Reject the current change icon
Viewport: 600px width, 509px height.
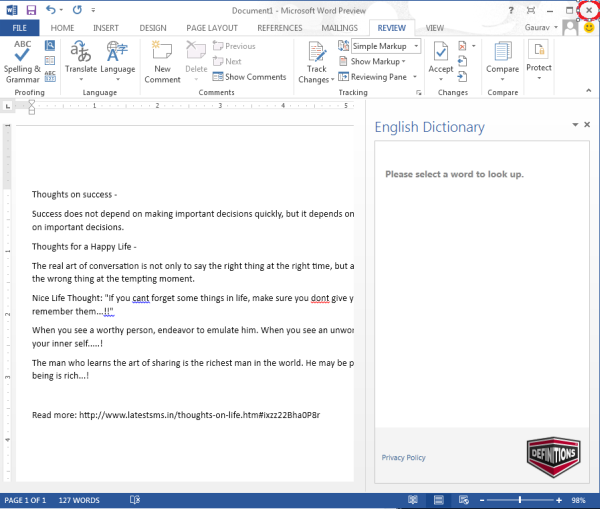coord(462,46)
